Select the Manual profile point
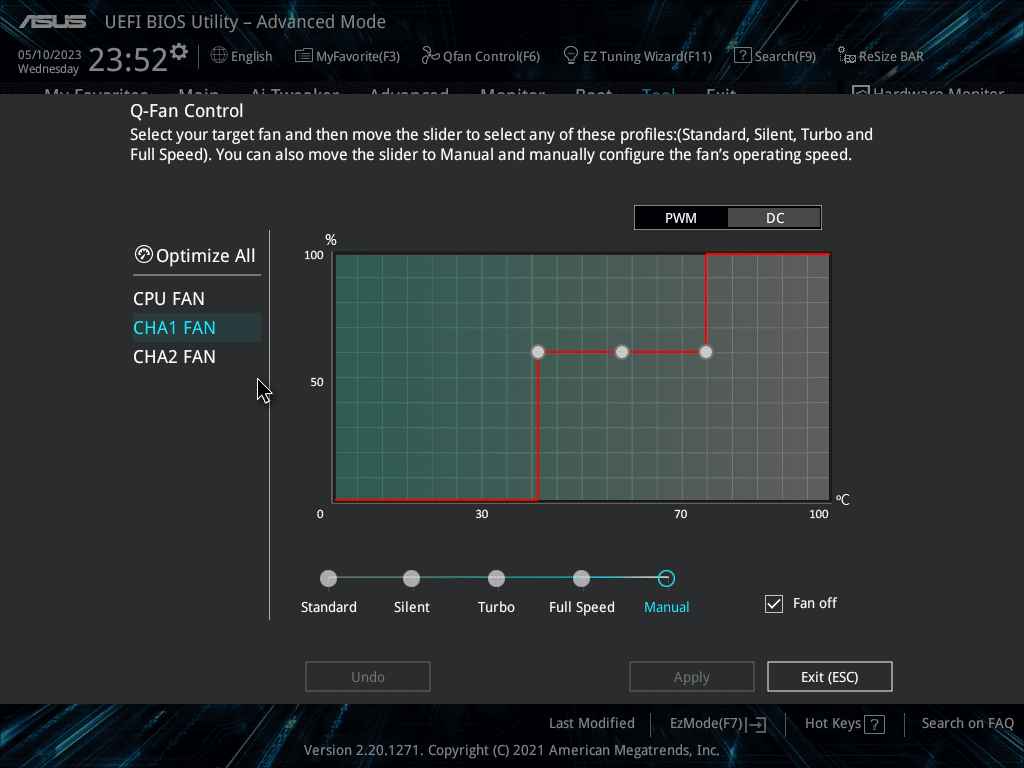The height and width of the screenshot is (768, 1024). [x=666, y=578]
